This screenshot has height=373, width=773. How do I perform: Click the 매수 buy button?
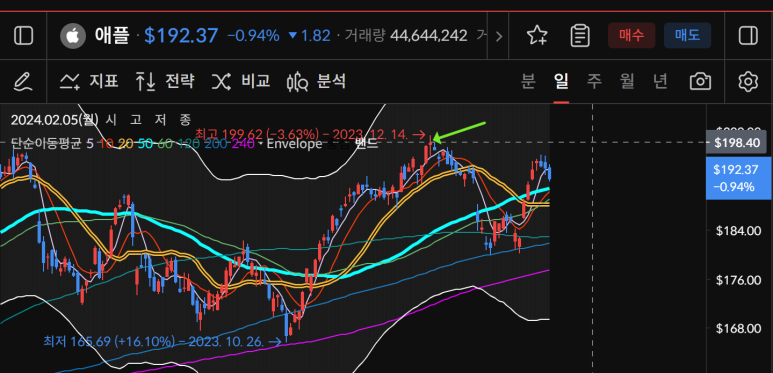pos(631,35)
